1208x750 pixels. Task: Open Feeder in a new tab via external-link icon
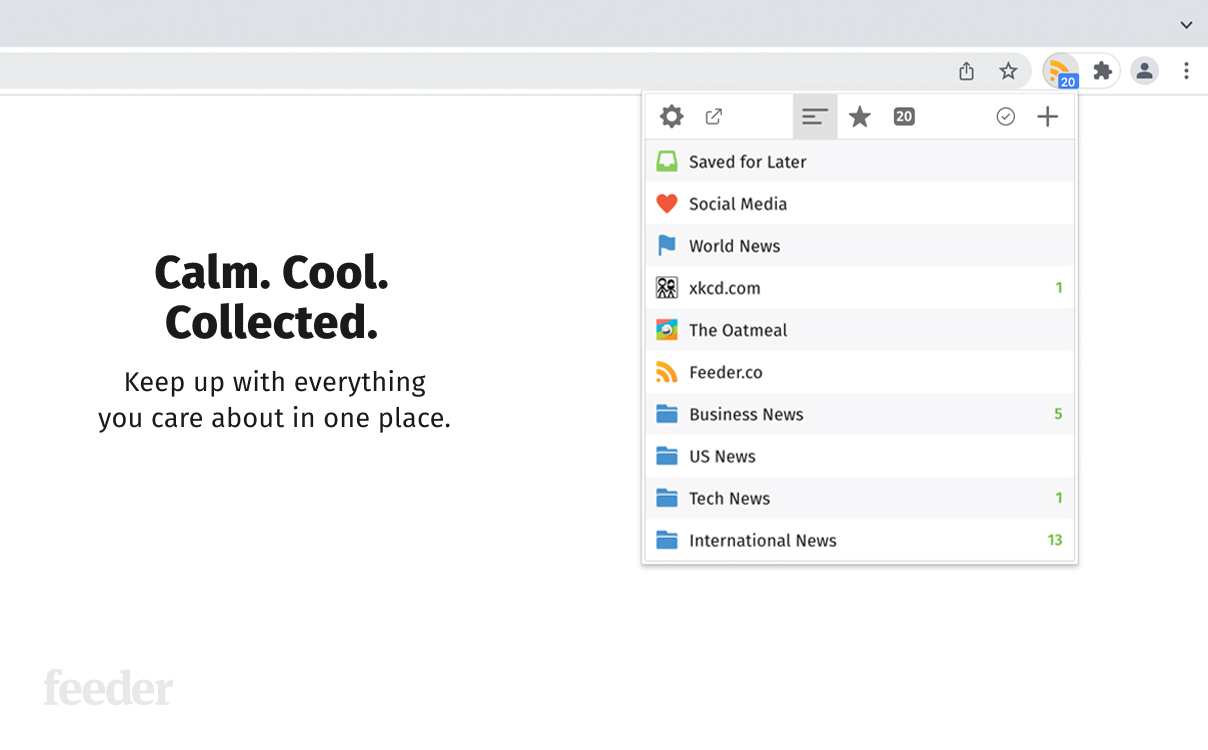tap(713, 116)
